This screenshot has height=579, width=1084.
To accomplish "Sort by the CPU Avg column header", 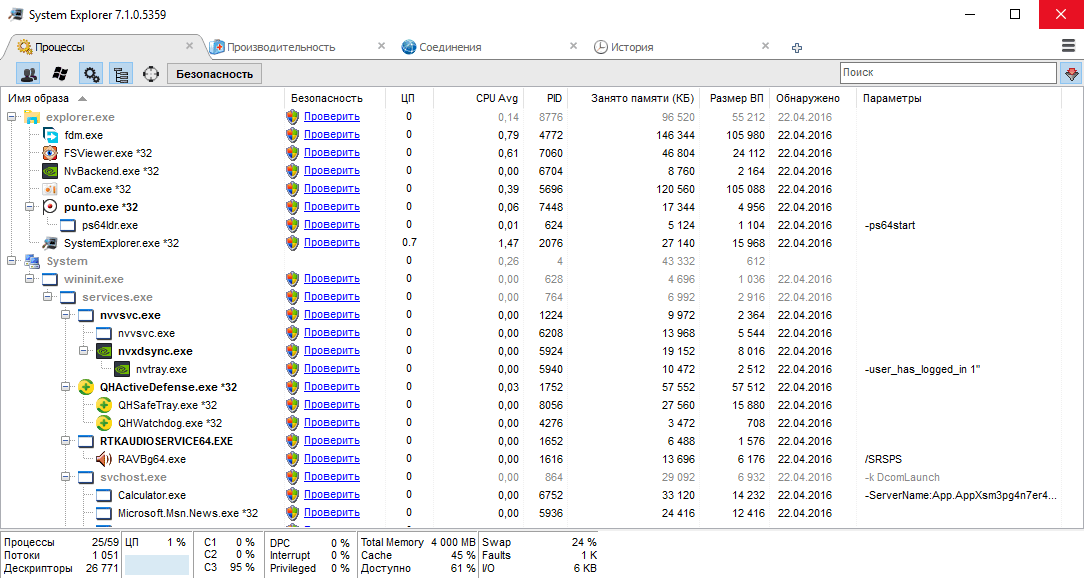I will pos(479,98).
